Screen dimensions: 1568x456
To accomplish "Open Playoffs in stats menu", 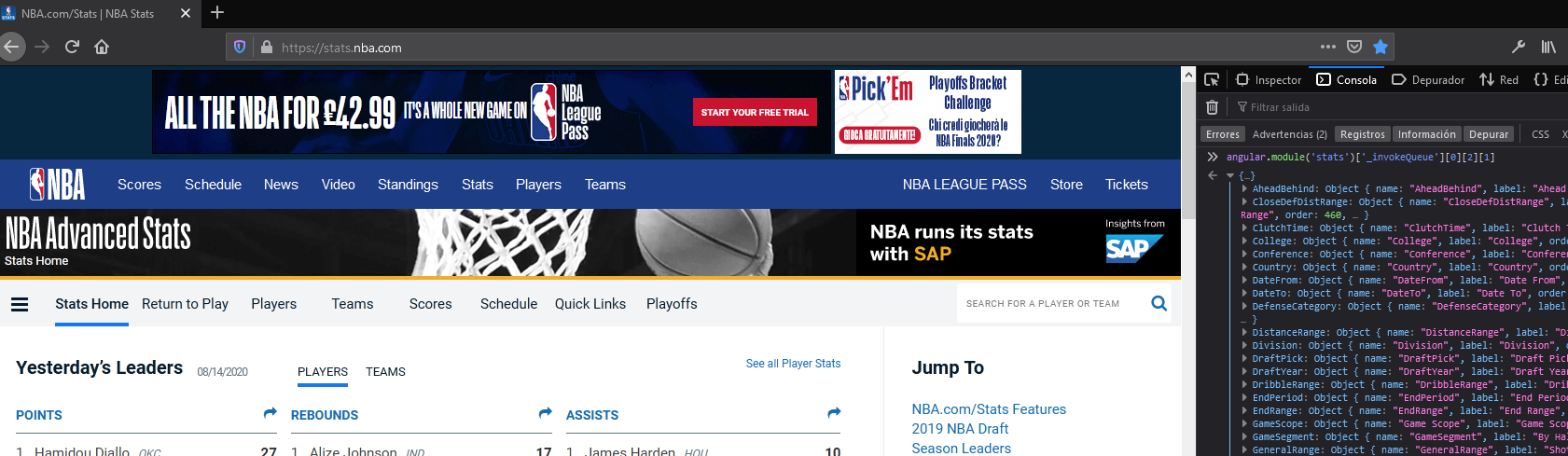I will coord(672,304).
